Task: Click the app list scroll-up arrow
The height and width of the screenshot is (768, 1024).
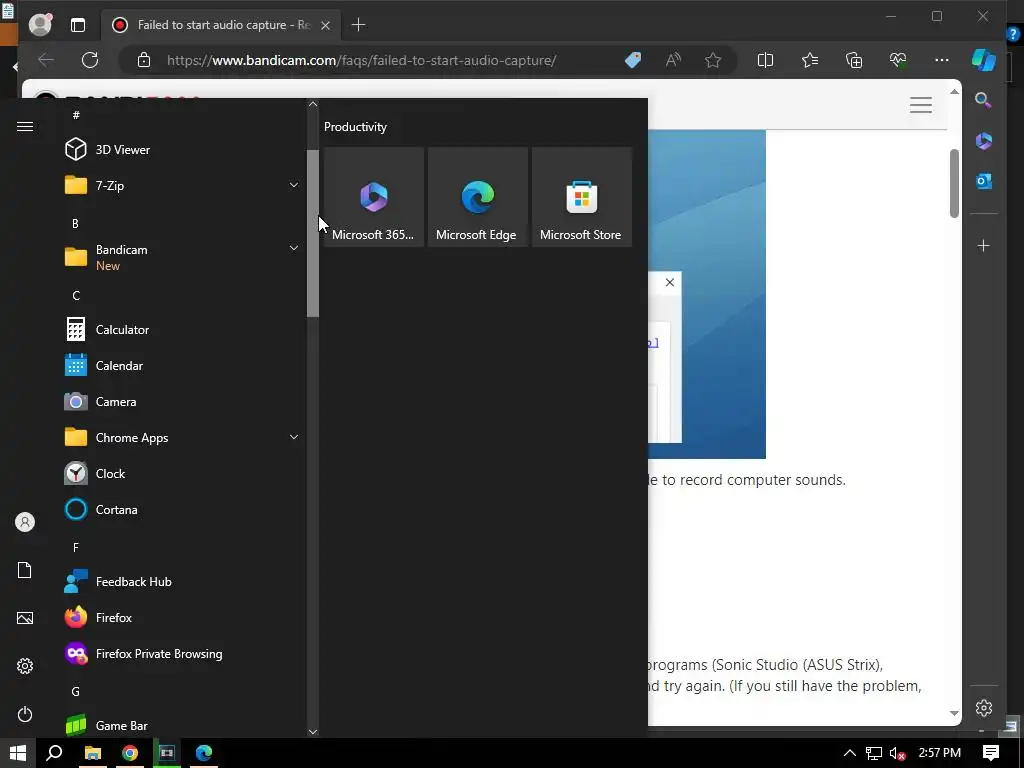Action: [313, 104]
